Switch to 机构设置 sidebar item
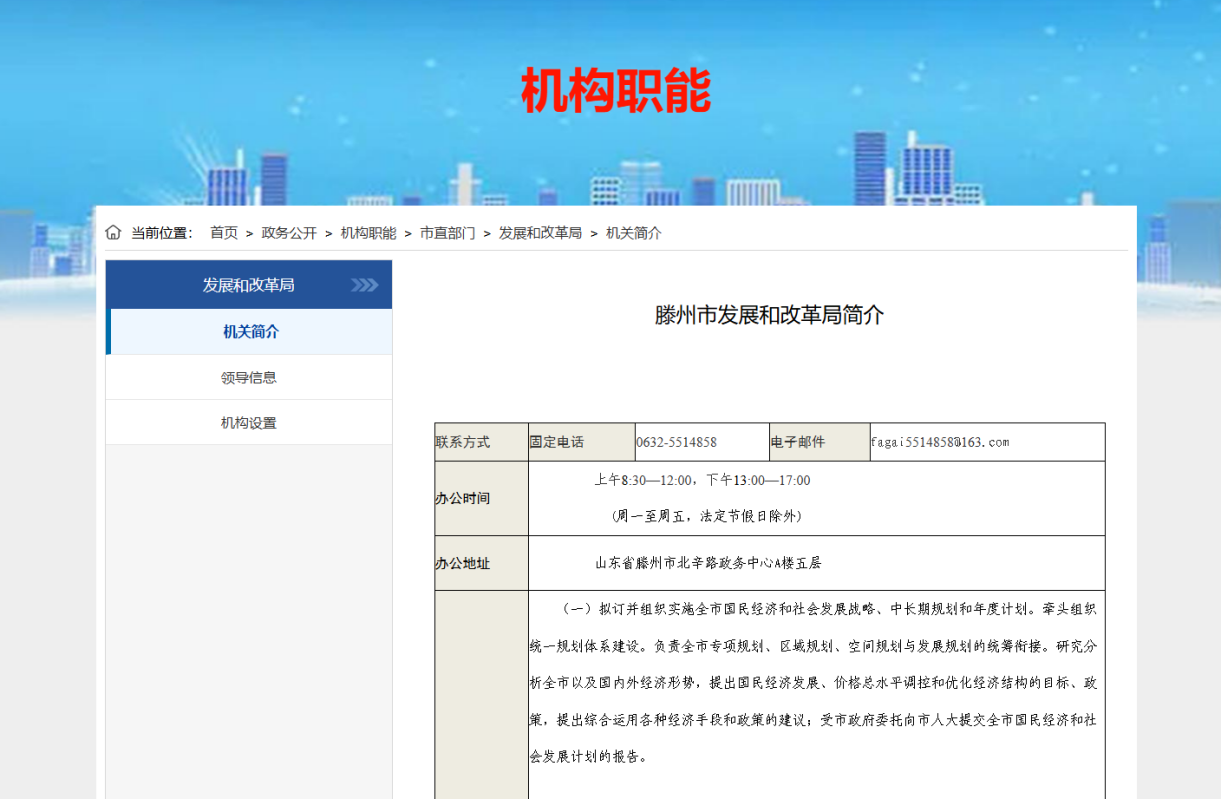The image size is (1221, 799). 249,423
